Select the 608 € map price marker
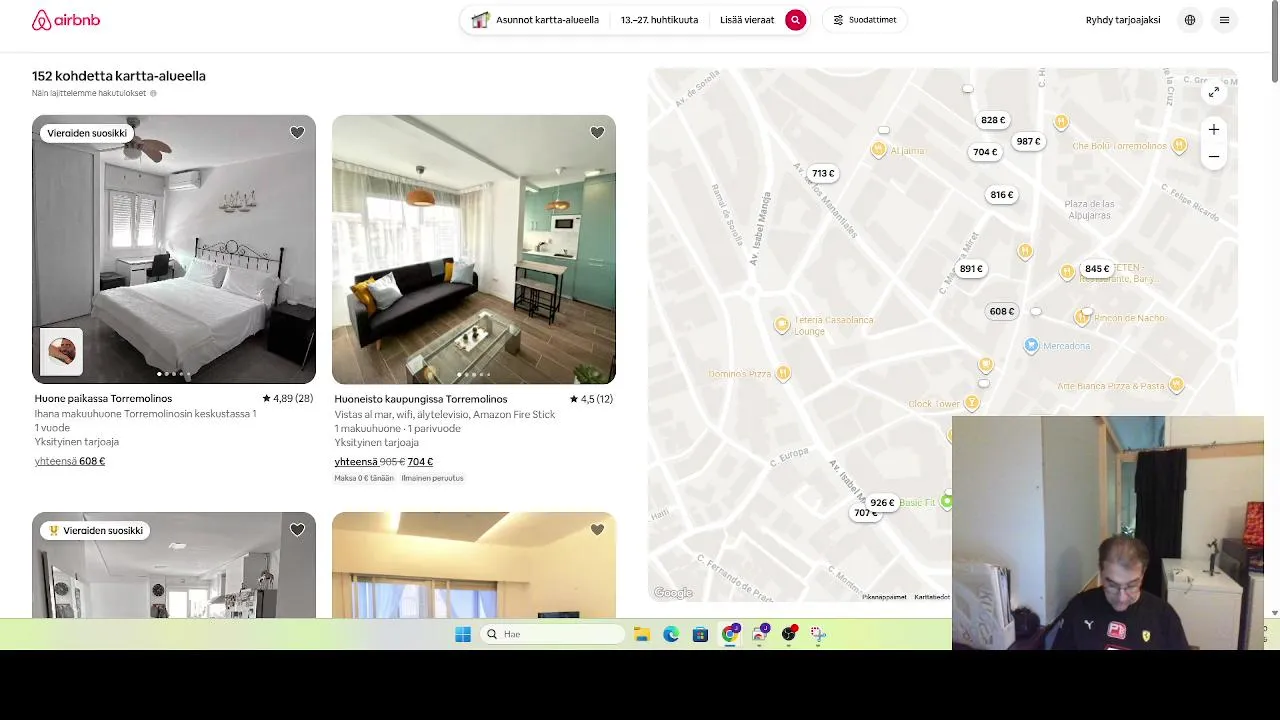 [1002, 311]
